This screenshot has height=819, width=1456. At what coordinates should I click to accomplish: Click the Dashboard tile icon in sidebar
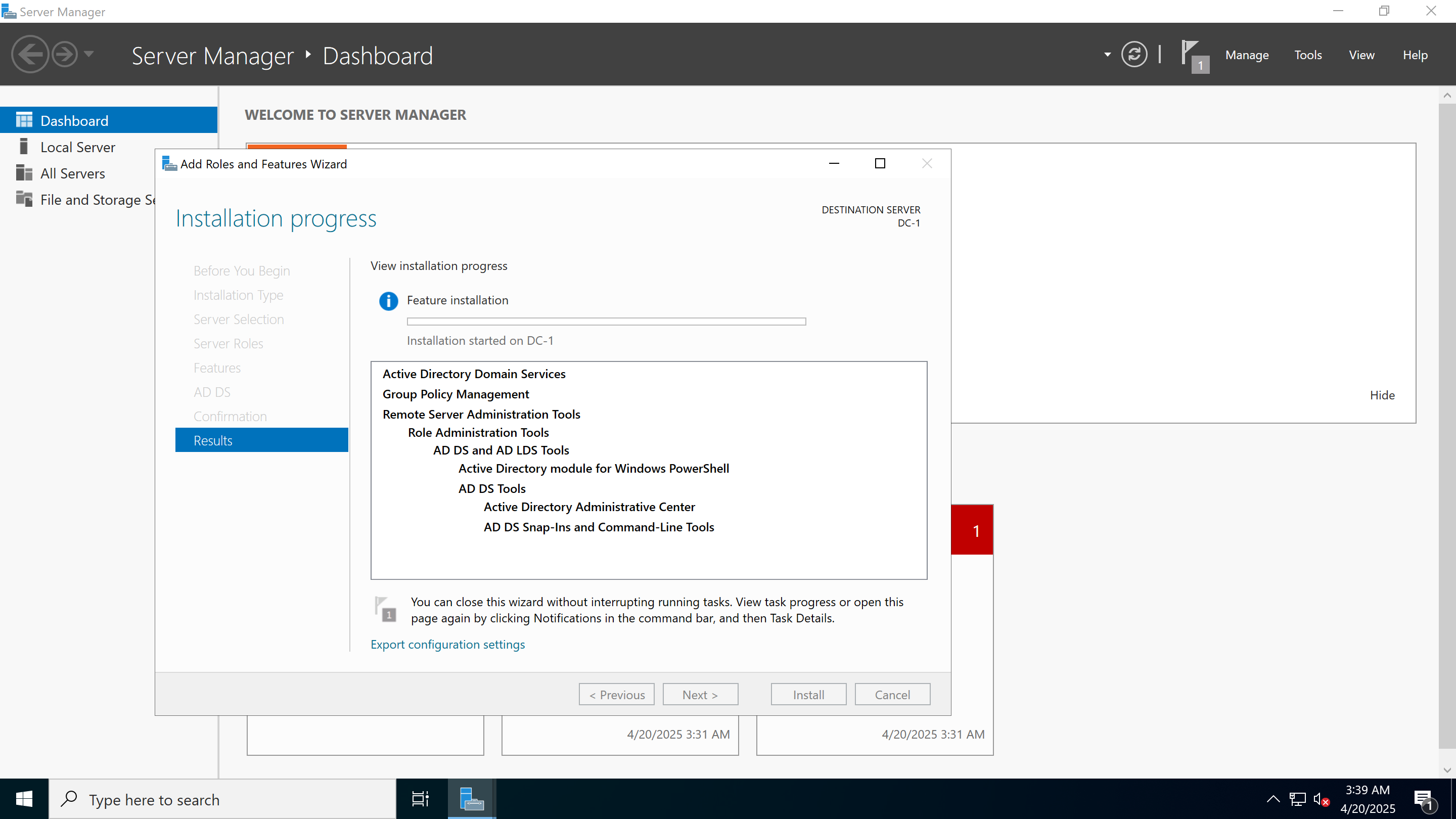[x=24, y=120]
